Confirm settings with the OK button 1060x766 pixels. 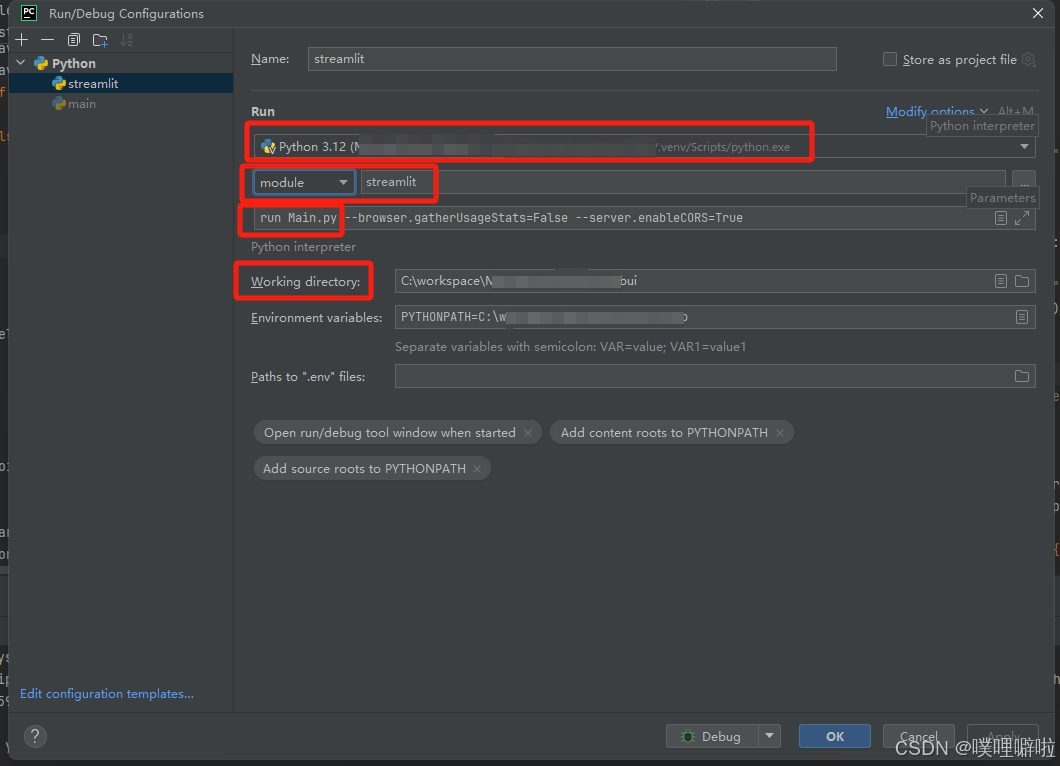click(834, 736)
